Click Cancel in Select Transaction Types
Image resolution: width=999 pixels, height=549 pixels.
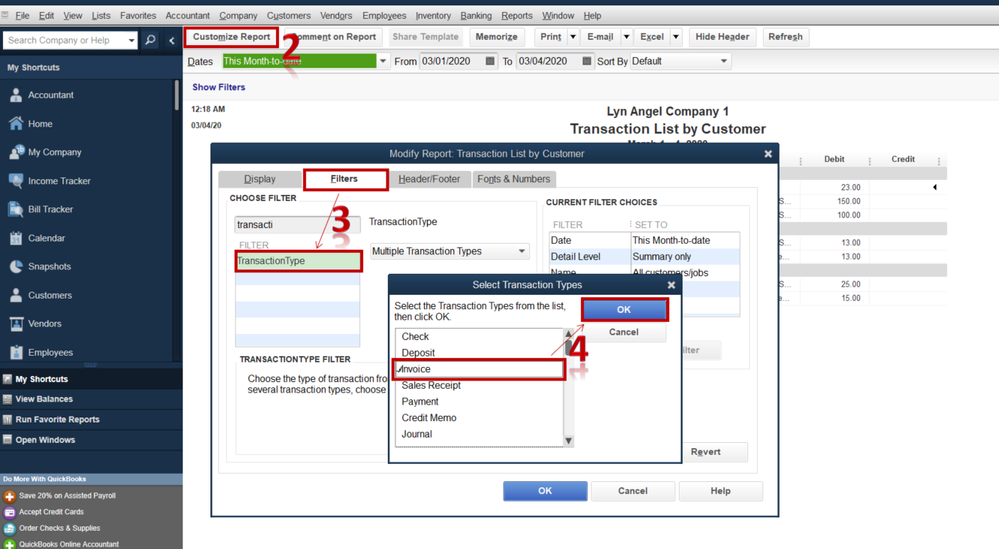[624, 332]
